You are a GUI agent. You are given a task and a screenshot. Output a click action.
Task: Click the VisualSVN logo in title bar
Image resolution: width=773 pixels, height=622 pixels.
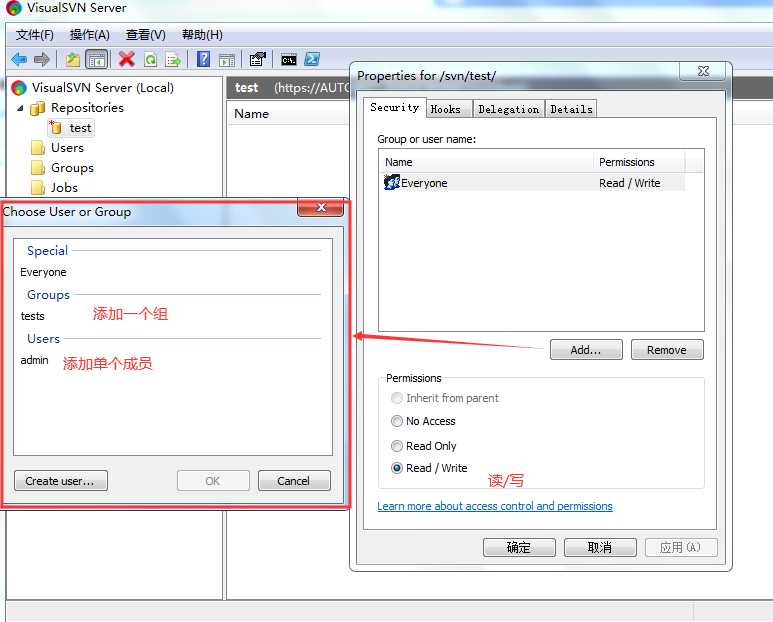pos(14,7)
